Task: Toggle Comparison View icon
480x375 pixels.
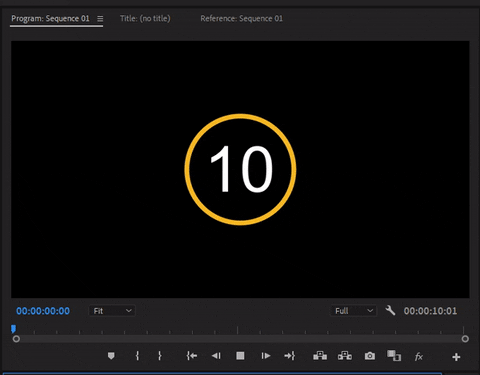Action: [394, 355]
